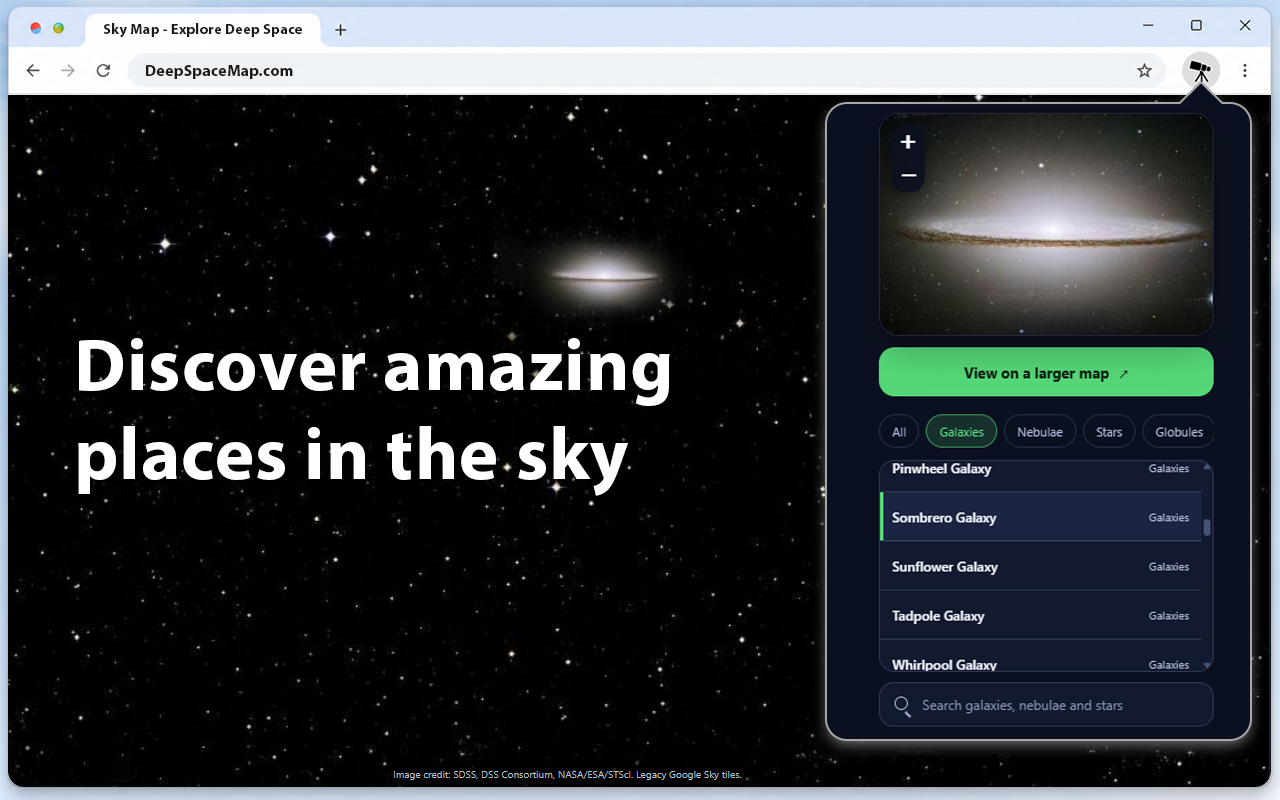Focus the Search galaxies, nebulae and stars field
Image resolution: width=1280 pixels, height=800 pixels.
[x=1046, y=705]
